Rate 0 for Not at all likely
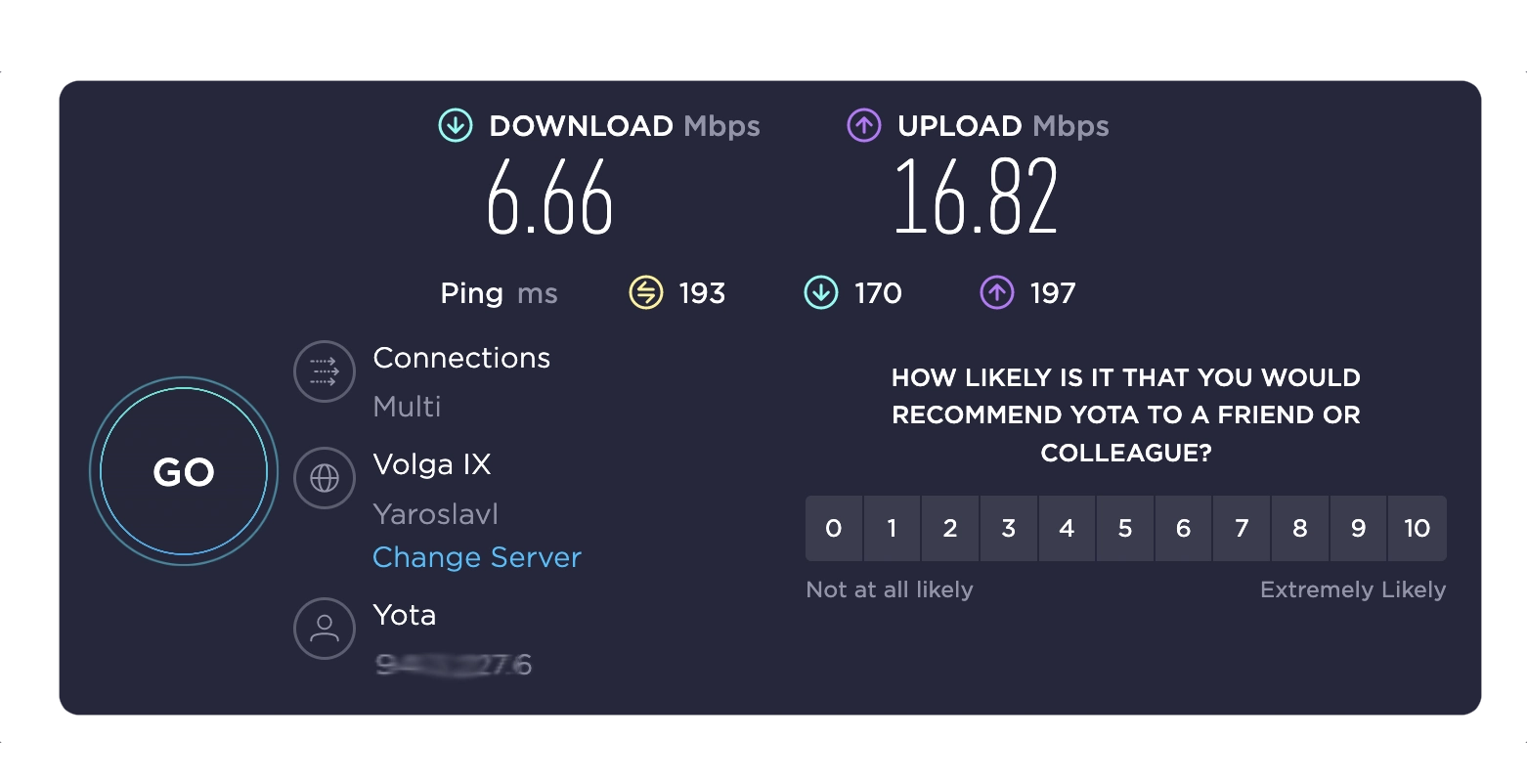Screen dimensions: 1527x784 [x=834, y=528]
